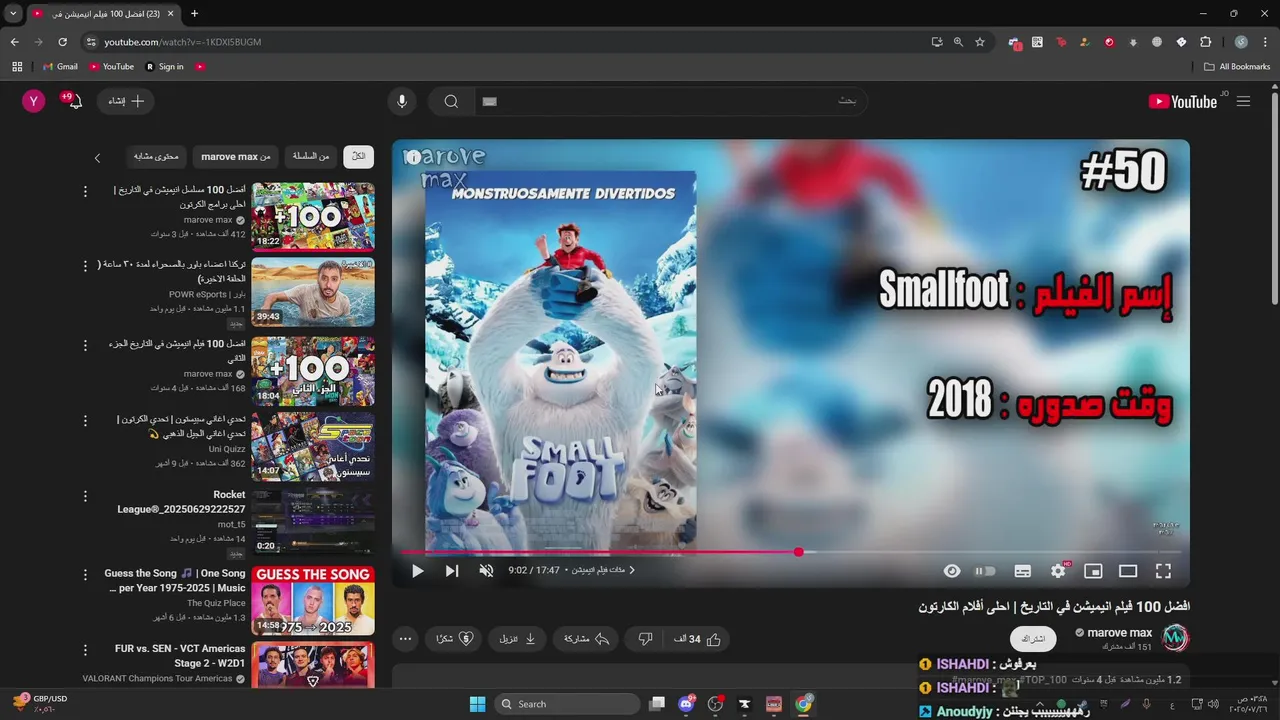The image size is (1280, 720).
Task: Toggle subtitles/captions in player
Action: (1023, 571)
